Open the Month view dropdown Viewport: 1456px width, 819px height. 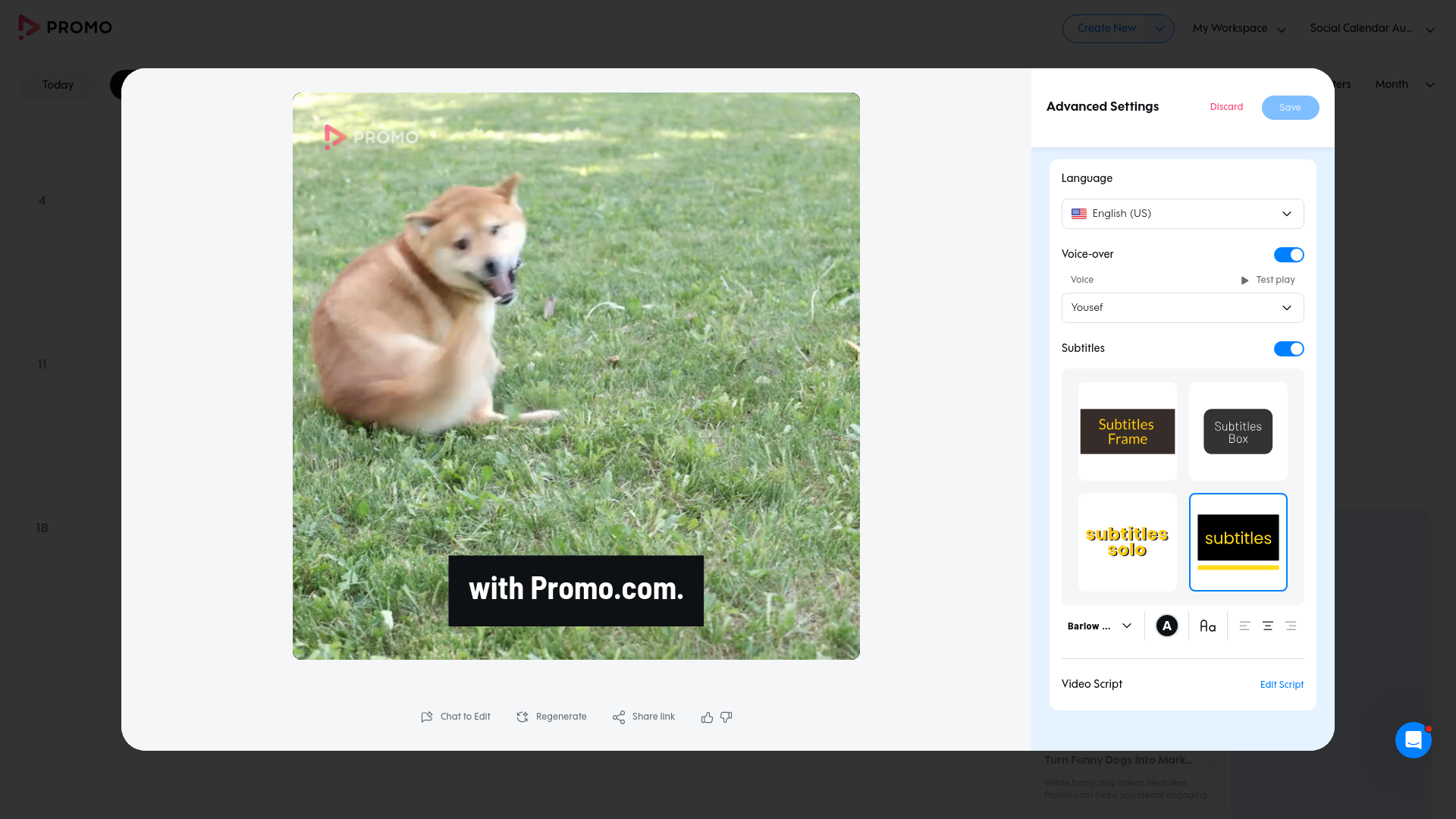coord(1404,85)
